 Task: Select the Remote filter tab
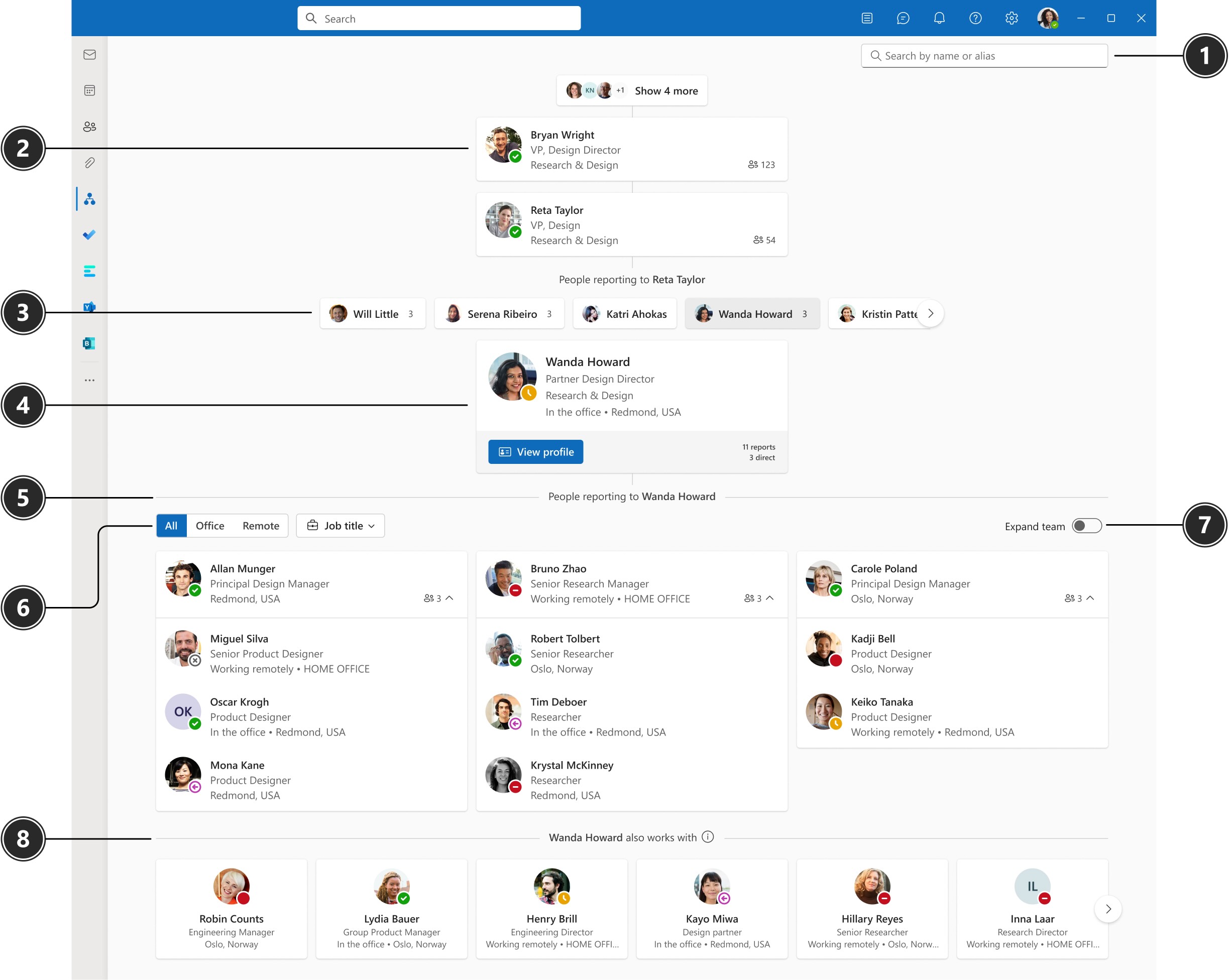[x=260, y=525]
